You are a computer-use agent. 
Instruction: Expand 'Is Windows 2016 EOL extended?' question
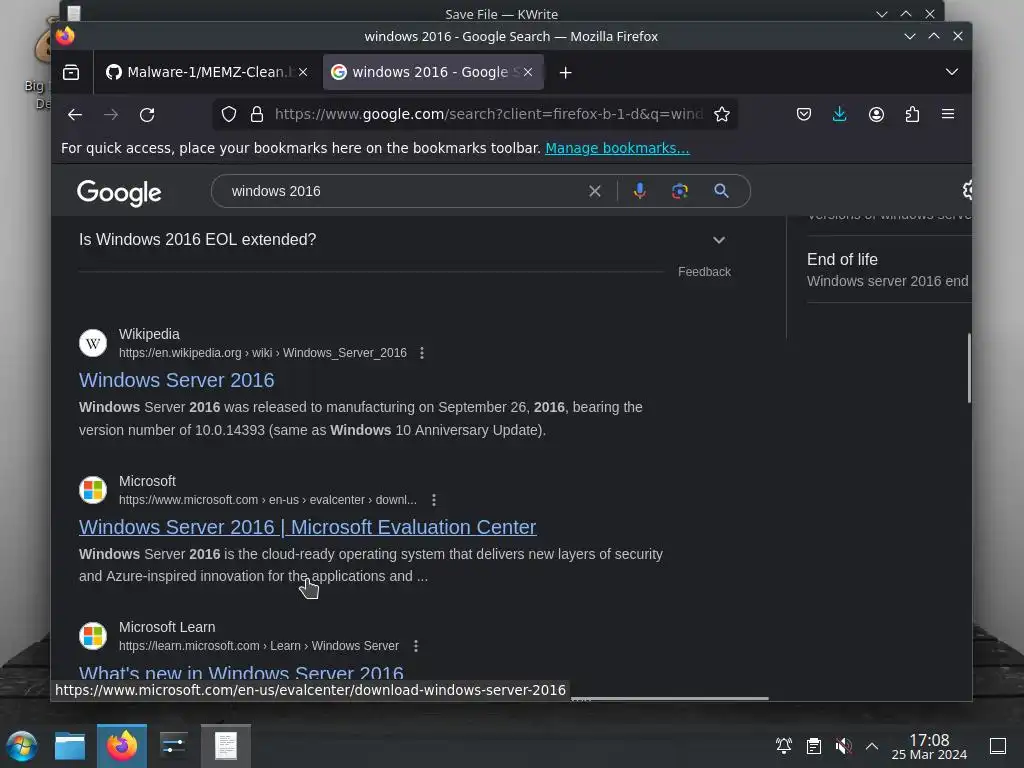pyautogui.click(x=403, y=240)
